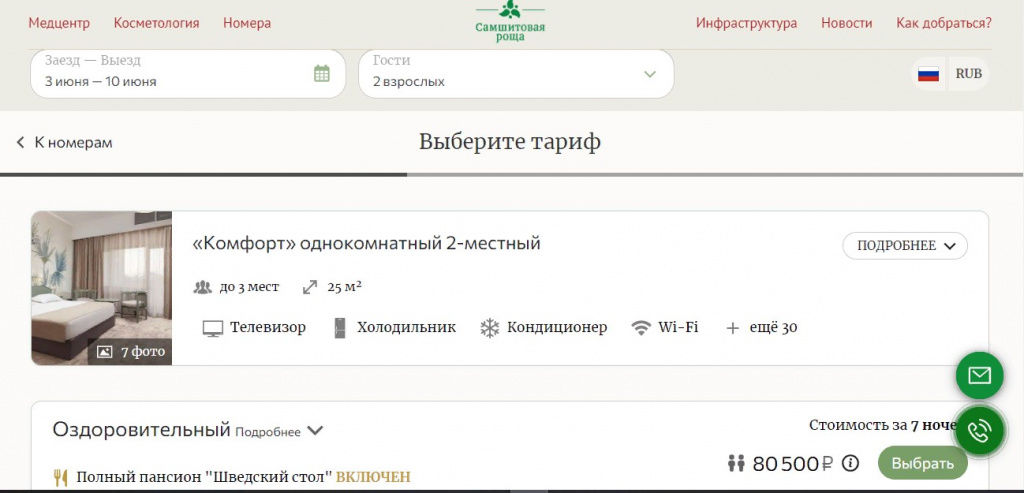The height and width of the screenshot is (493, 1024).
Task: Click the Заезд — Выезд date field
Action: click(170, 74)
